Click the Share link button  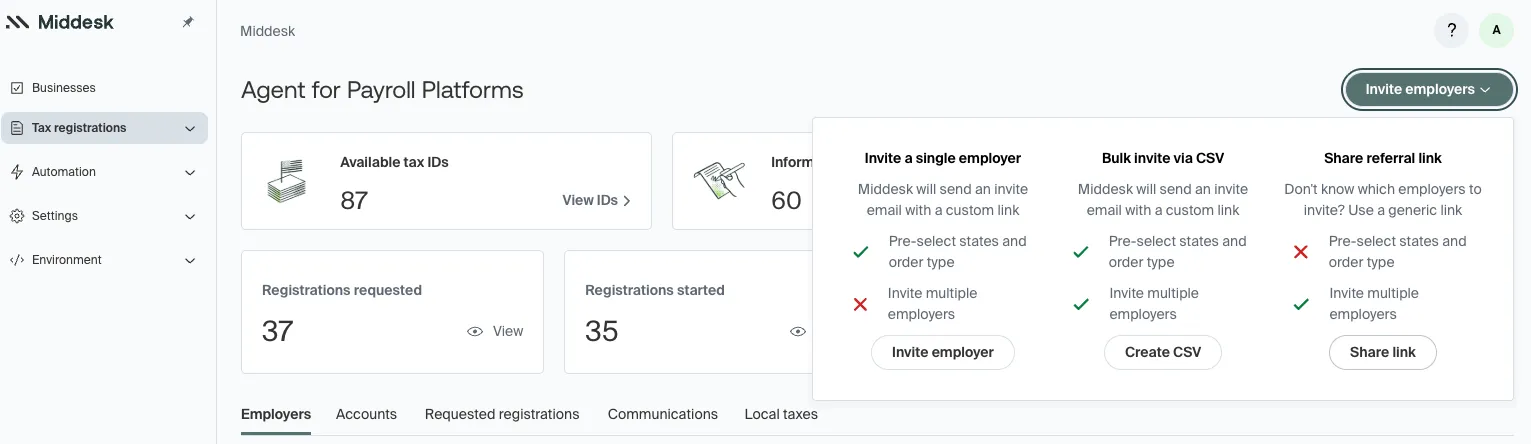(1383, 352)
